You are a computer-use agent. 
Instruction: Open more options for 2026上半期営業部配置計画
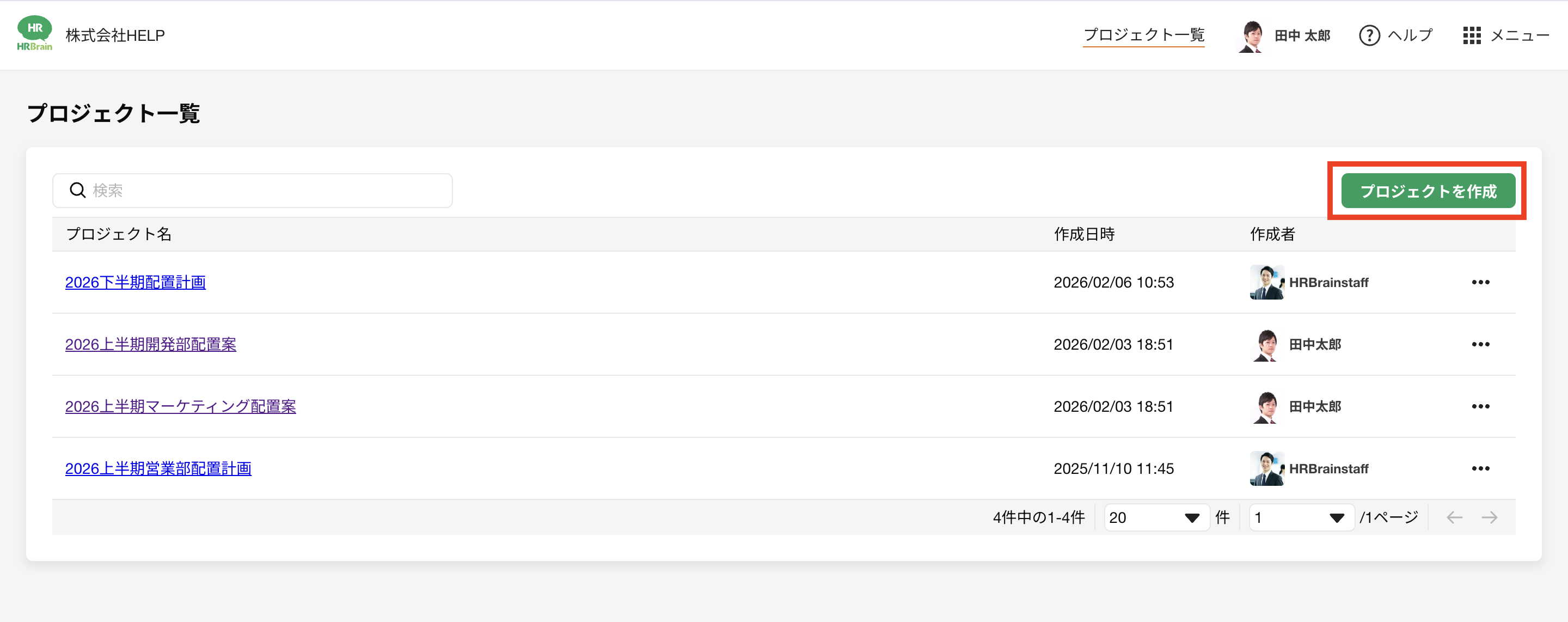pos(1480,468)
